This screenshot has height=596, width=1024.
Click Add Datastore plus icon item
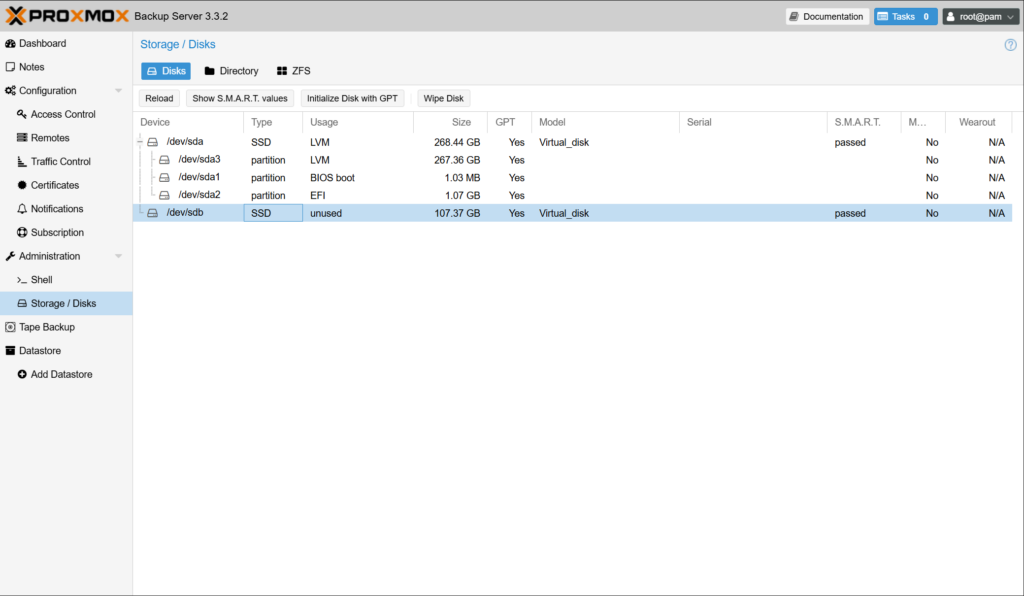pyautogui.click(x=60, y=375)
